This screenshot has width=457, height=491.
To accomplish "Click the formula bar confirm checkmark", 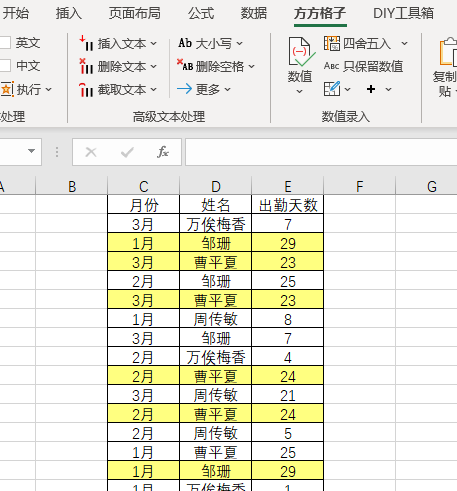I will point(127,152).
